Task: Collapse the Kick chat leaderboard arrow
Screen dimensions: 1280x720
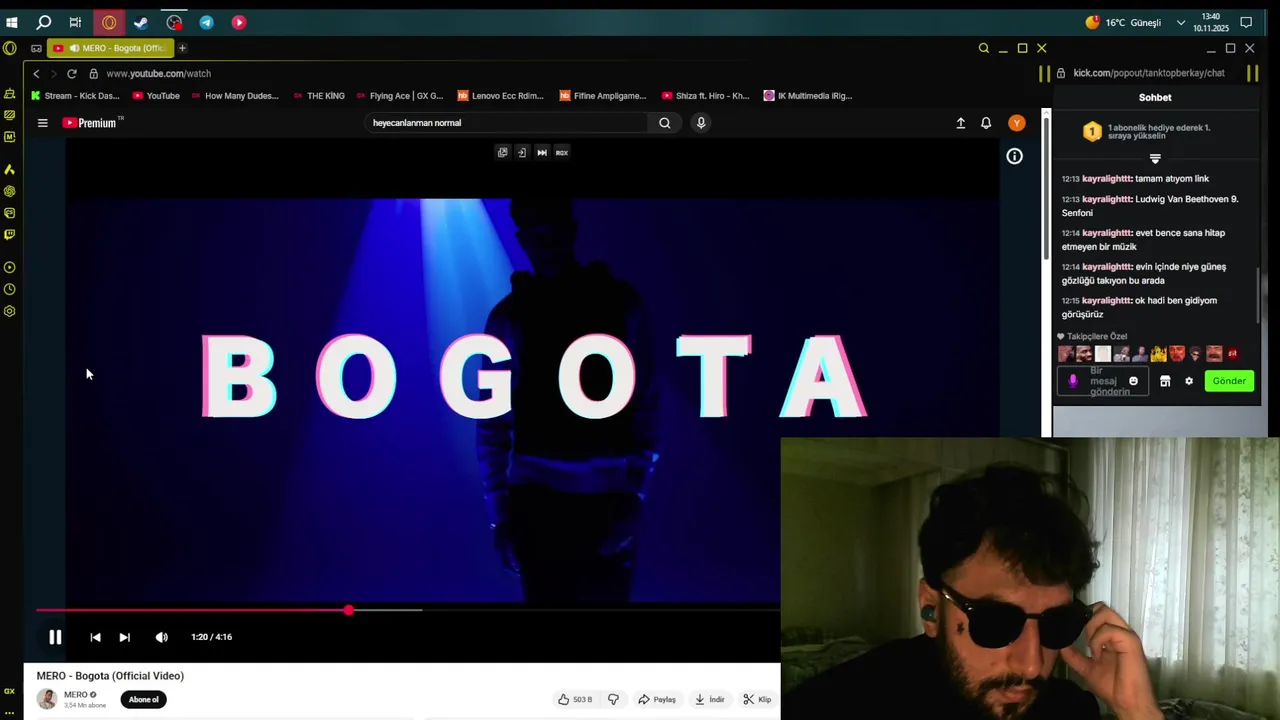Action: point(1155,159)
